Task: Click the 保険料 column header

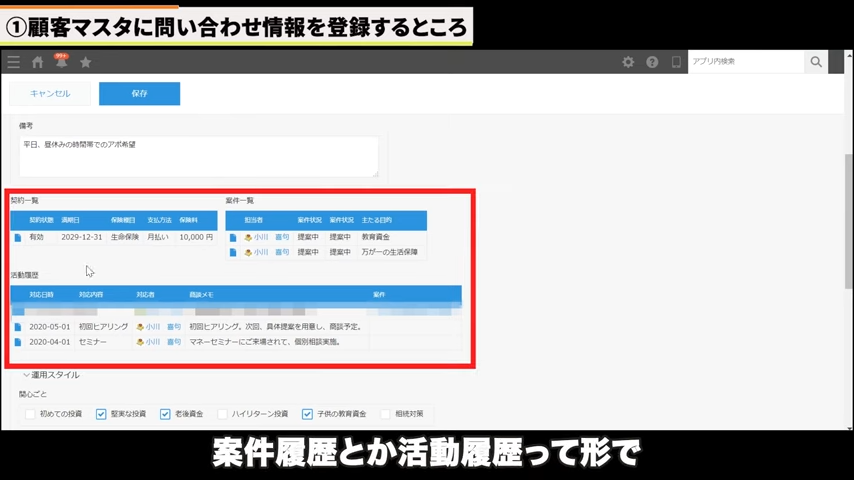Action: [x=188, y=220]
